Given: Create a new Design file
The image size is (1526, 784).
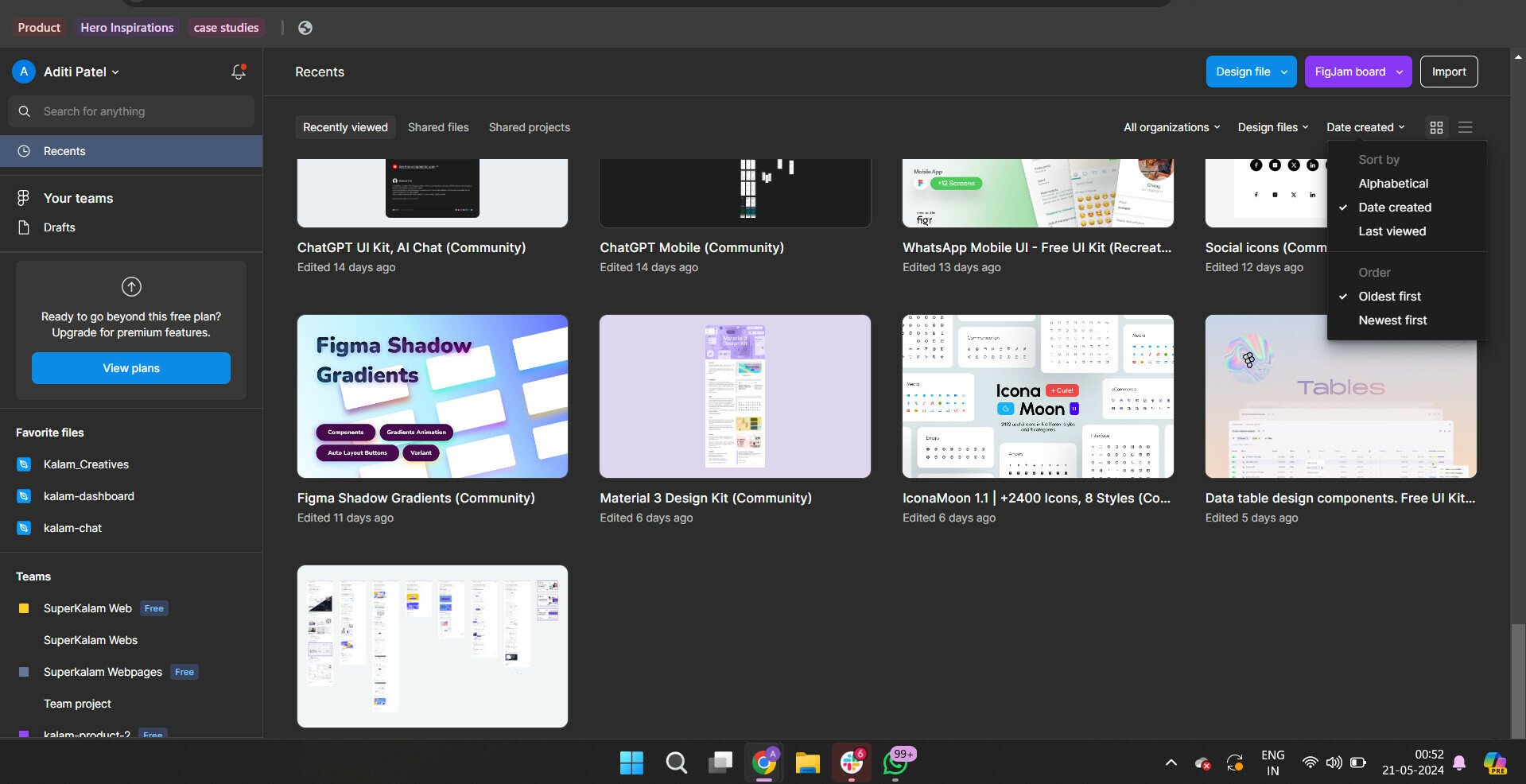Looking at the screenshot, I should tap(1242, 72).
